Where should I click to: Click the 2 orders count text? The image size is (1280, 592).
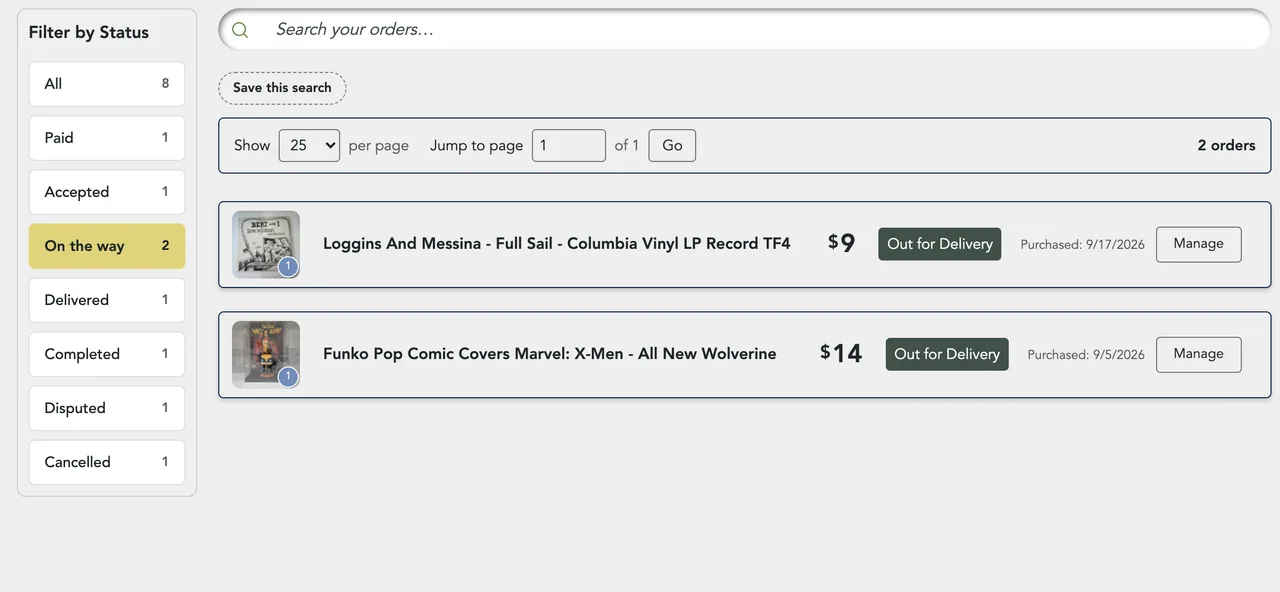tap(1227, 145)
